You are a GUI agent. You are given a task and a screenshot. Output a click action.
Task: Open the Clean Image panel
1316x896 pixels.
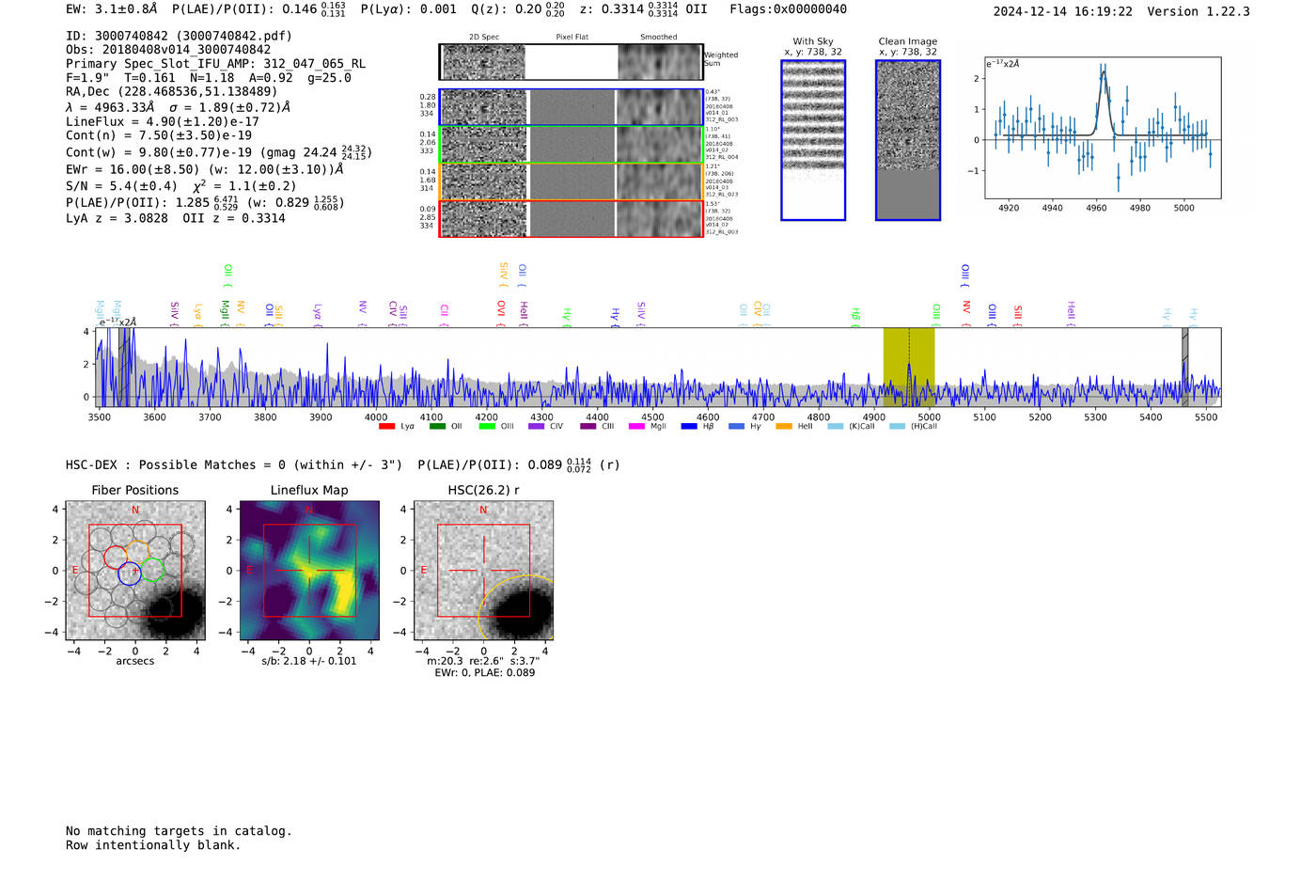click(908, 140)
